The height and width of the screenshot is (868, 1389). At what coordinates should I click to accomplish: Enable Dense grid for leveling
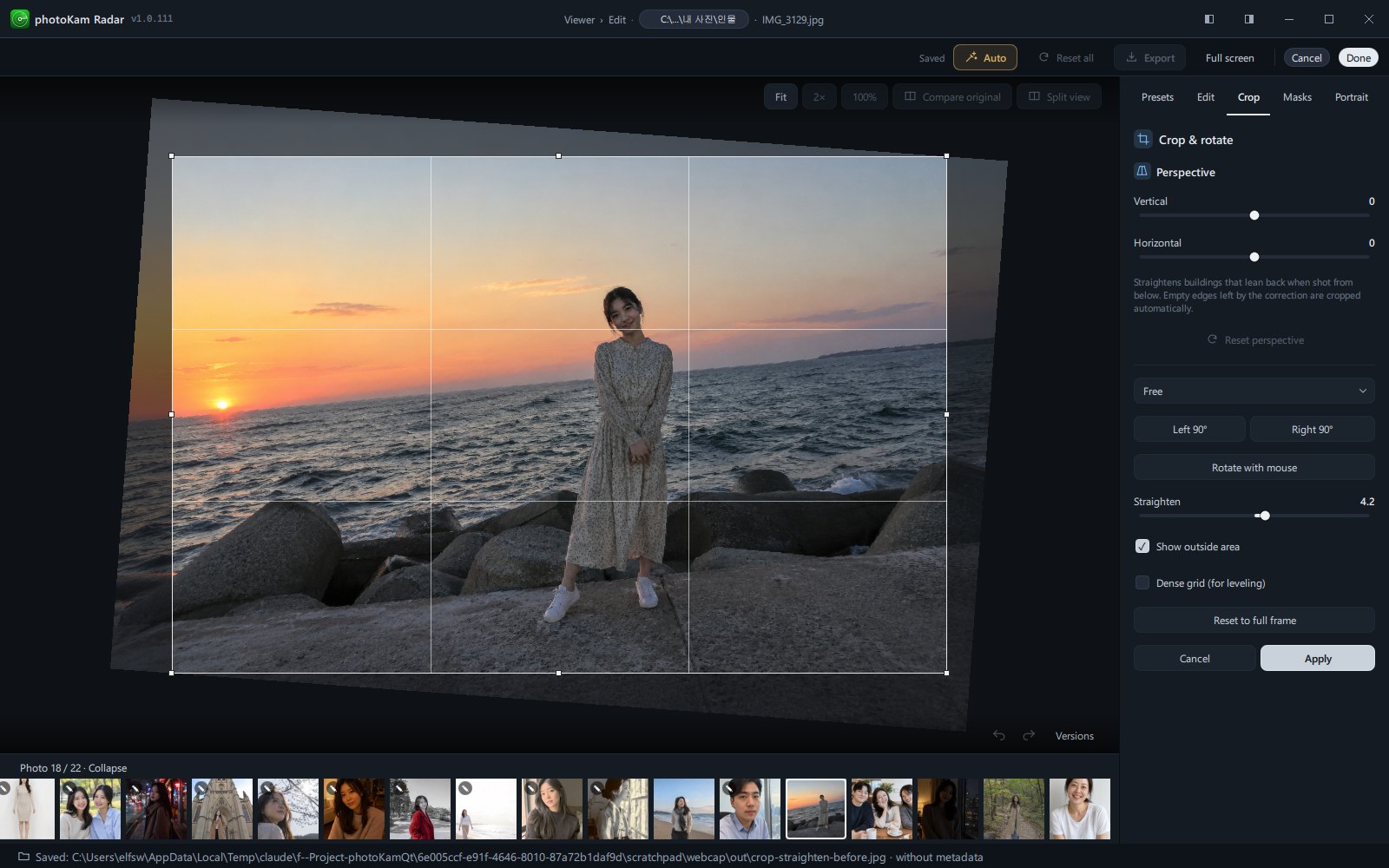pos(1142,582)
